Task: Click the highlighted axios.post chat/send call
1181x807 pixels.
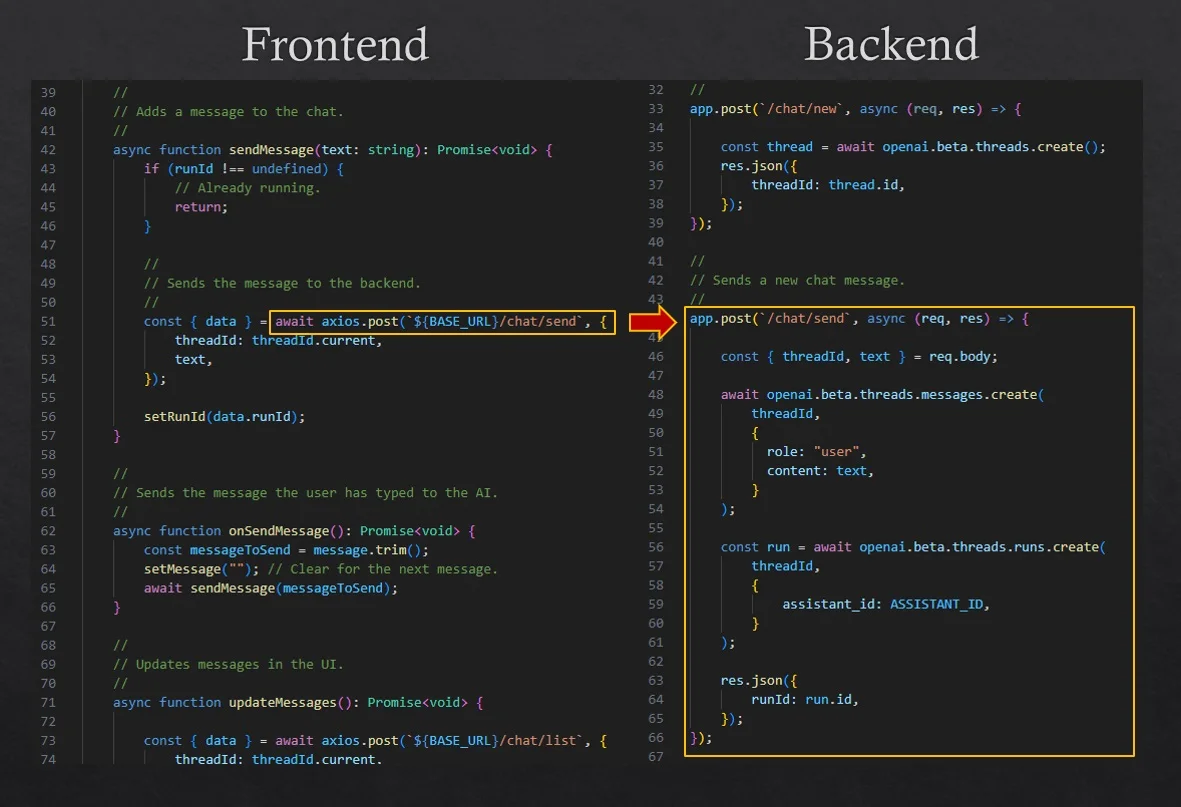Action: click(441, 322)
